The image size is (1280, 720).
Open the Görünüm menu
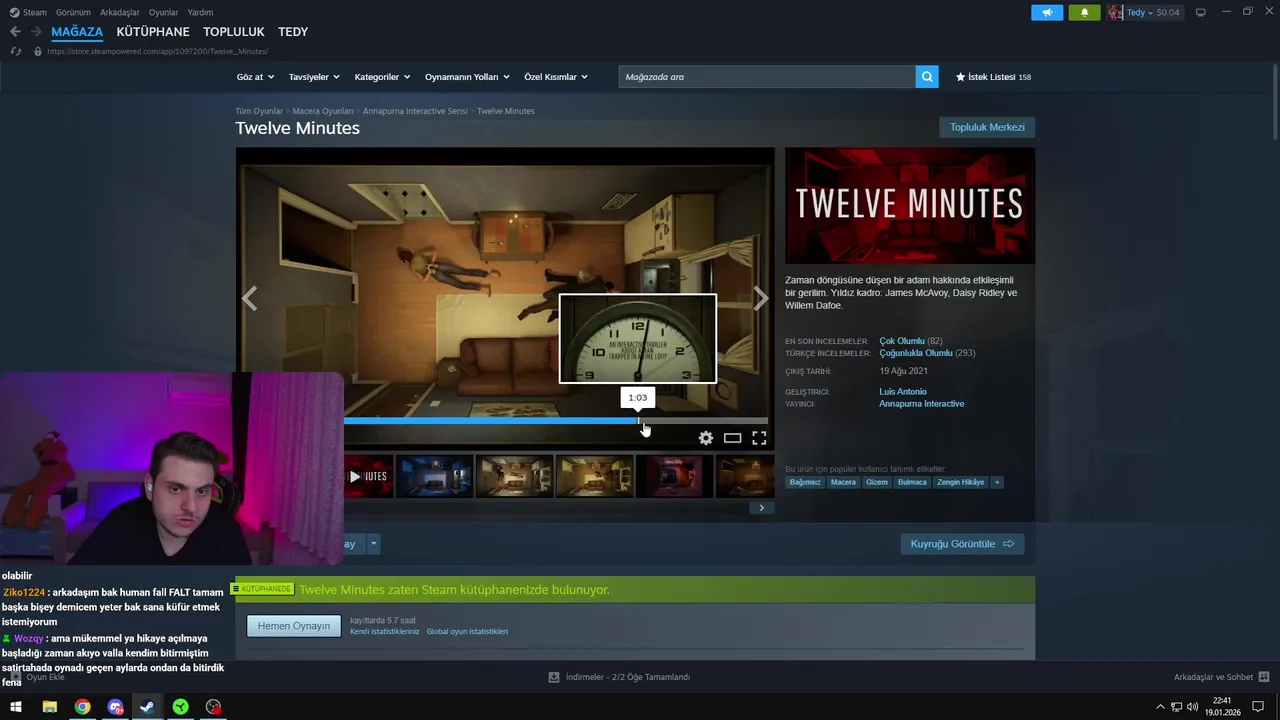tap(73, 13)
